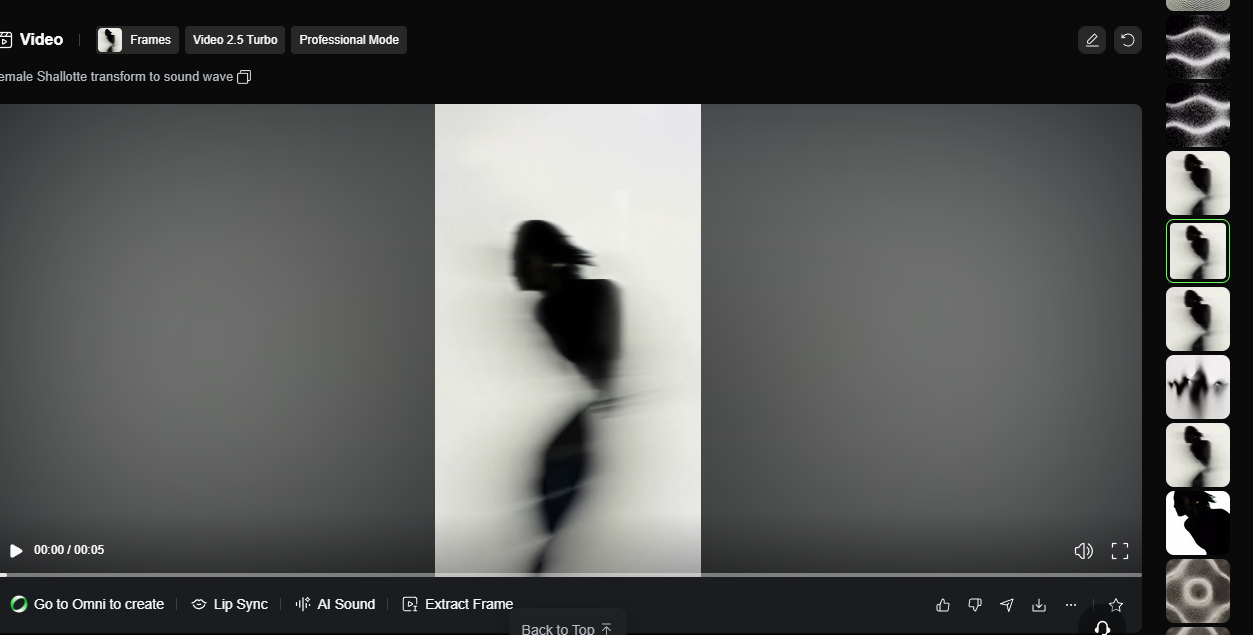This screenshot has width=1253, height=635.
Task: Toggle fullscreen playback mode
Action: [1119, 550]
